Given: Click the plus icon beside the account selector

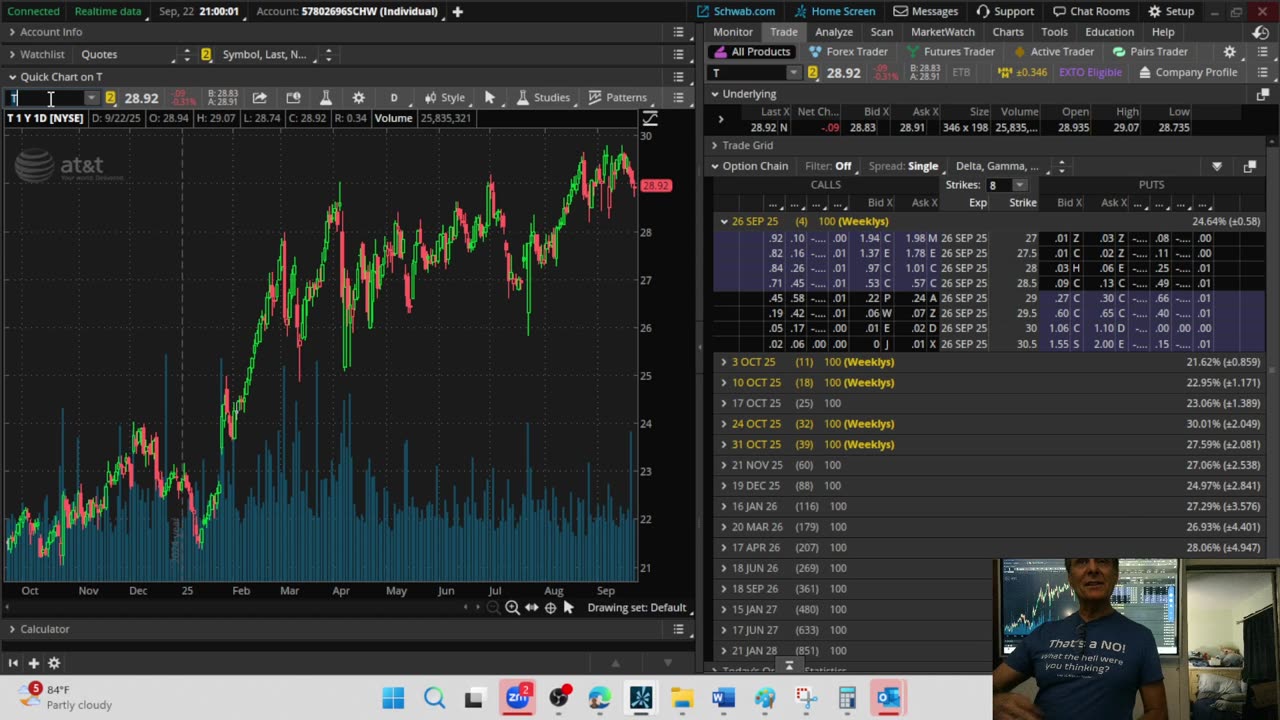Looking at the screenshot, I should [x=457, y=11].
